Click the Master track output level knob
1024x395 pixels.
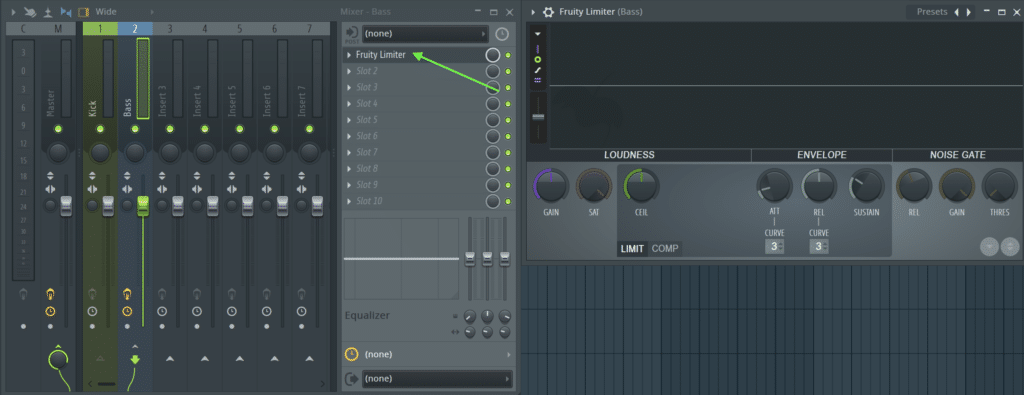click(x=58, y=359)
